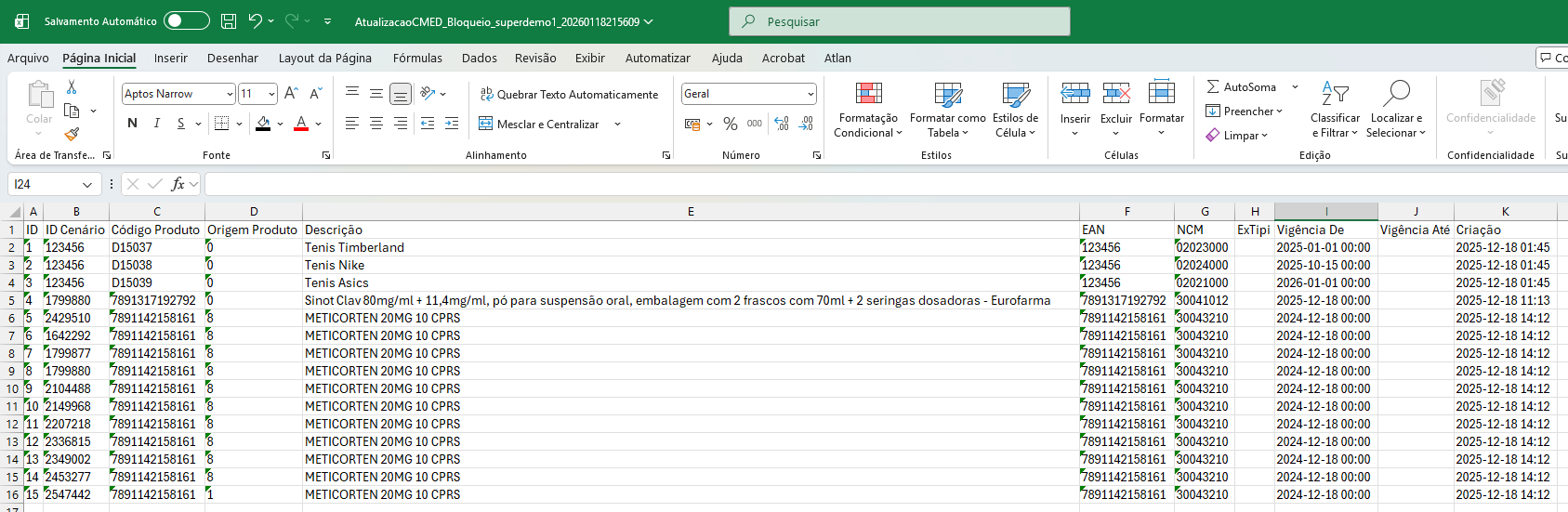The image size is (1568, 512).
Task: Toggle the Salvamento Automático switch
Action: [x=186, y=20]
